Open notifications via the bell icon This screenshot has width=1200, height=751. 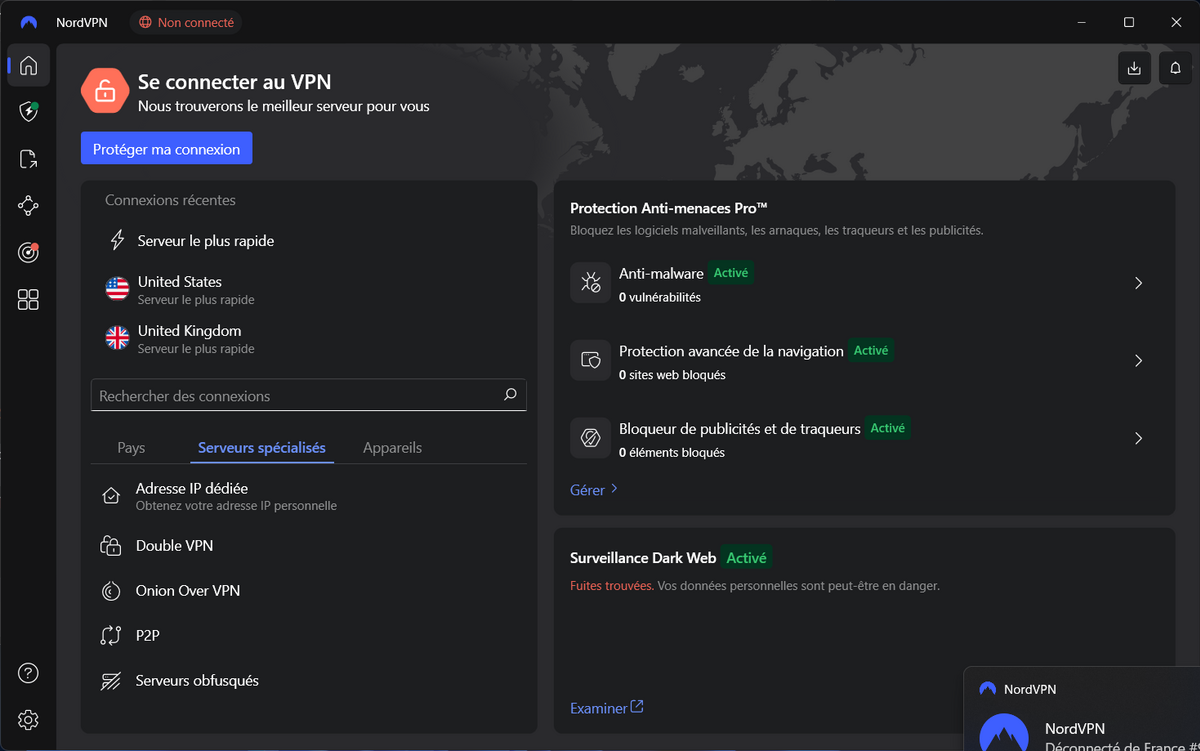click(x=1175, y=68)
